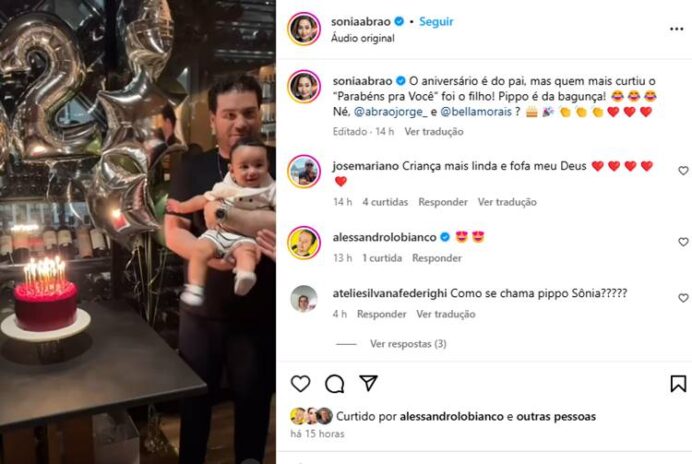Image resolution: width=692 pixels, height=464 pixels.
Task: Reply to alessandrolobianco's comment
Action: (436, 258)
